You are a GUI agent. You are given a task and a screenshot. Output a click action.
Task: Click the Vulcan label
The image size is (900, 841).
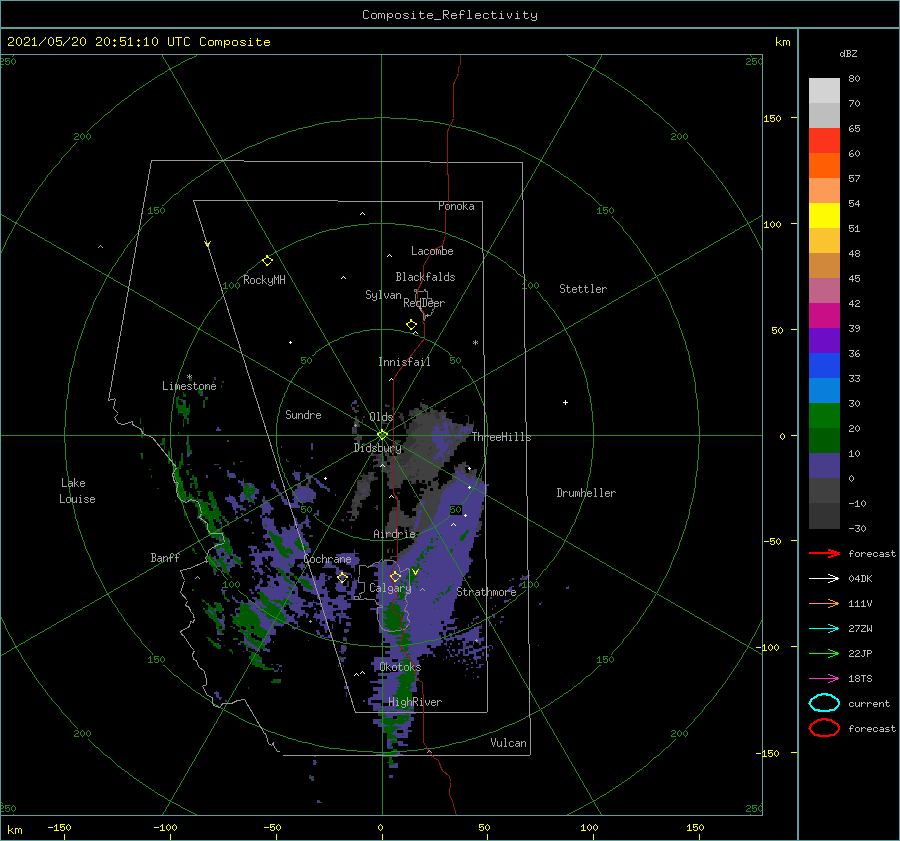[x=509, y=743]
